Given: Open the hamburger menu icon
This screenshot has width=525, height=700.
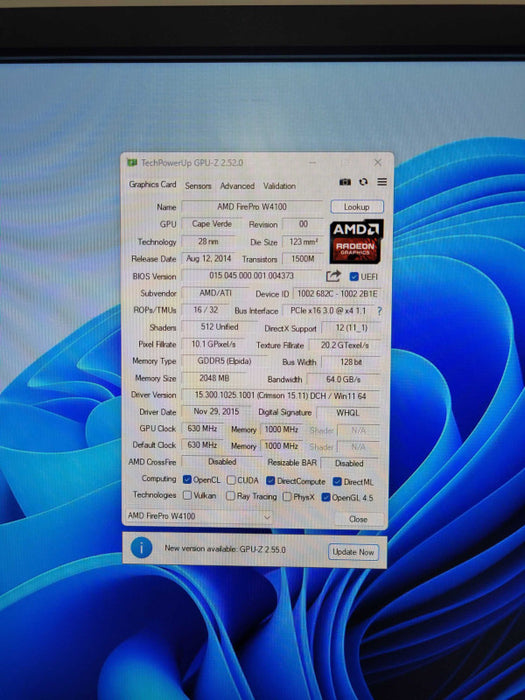Looking at the screenshot, I should [x=382, y=182].
